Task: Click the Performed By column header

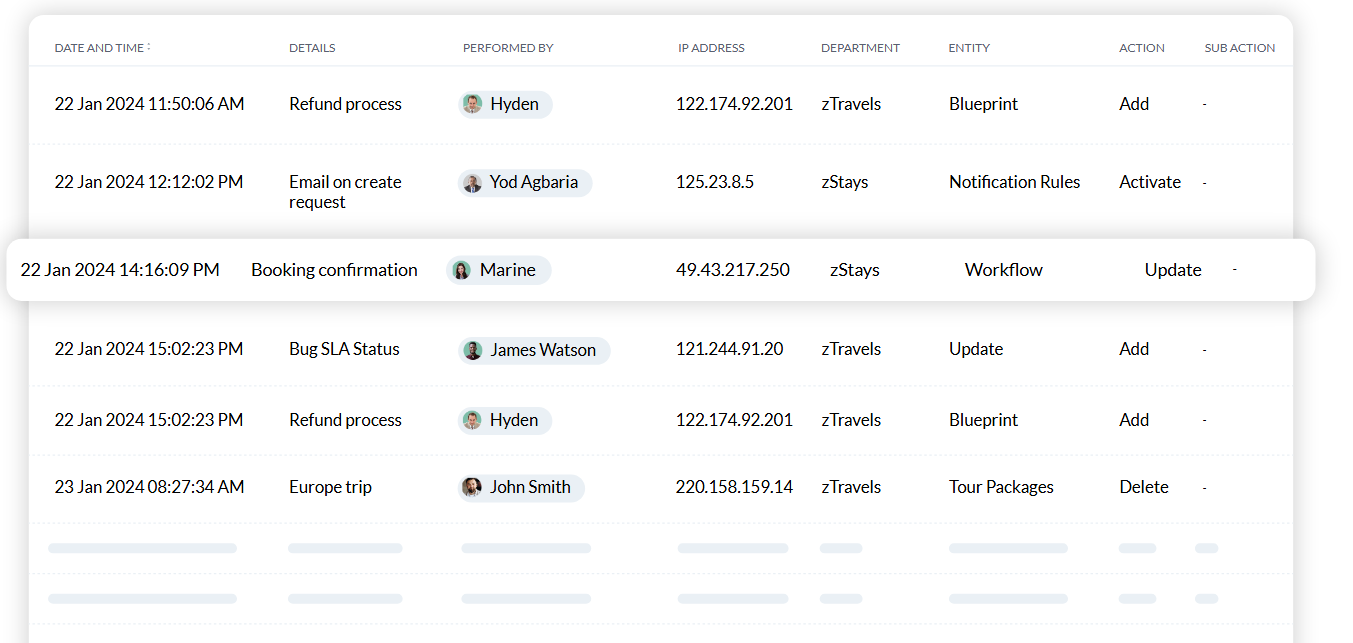Action: (x=507, y=48)
